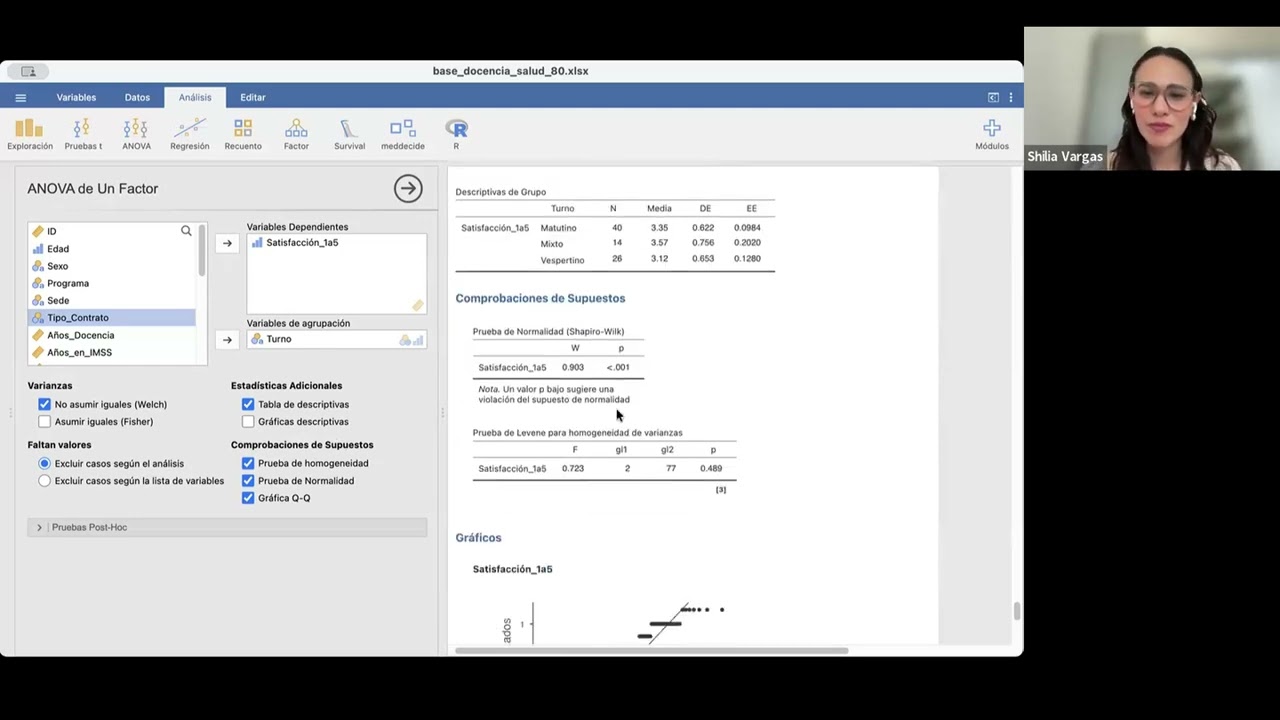This screenshot has width=1280, height=720.
Task: Open the Pruebas t menu
Action: coord(83,134)
